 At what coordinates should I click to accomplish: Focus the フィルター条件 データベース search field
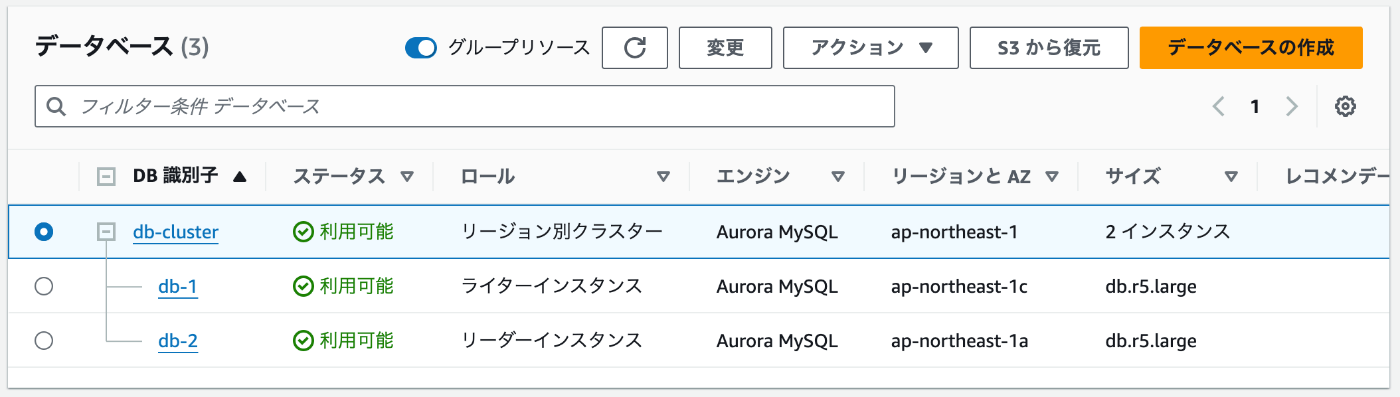464,106
